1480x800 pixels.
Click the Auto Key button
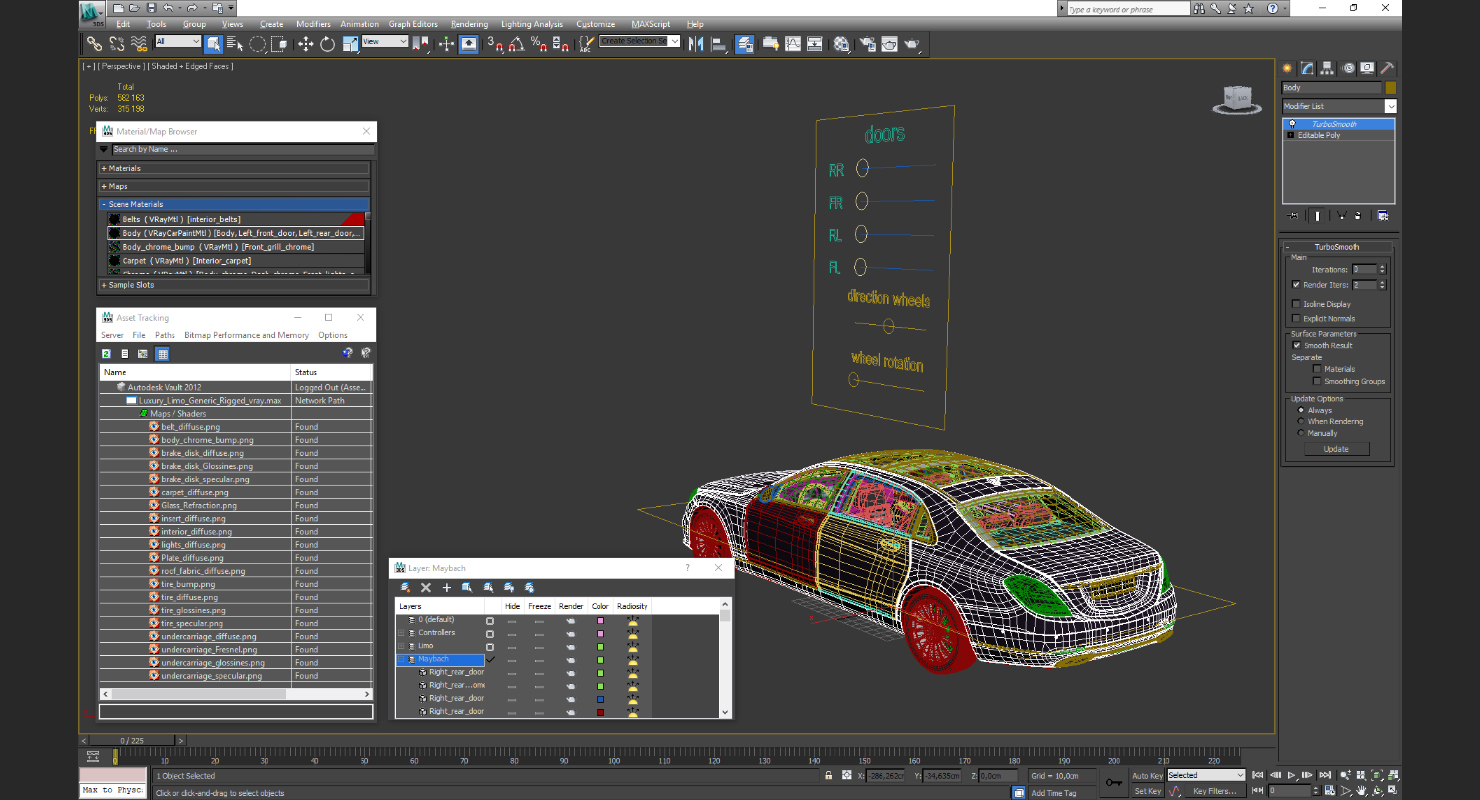(x=1147, y=775)
